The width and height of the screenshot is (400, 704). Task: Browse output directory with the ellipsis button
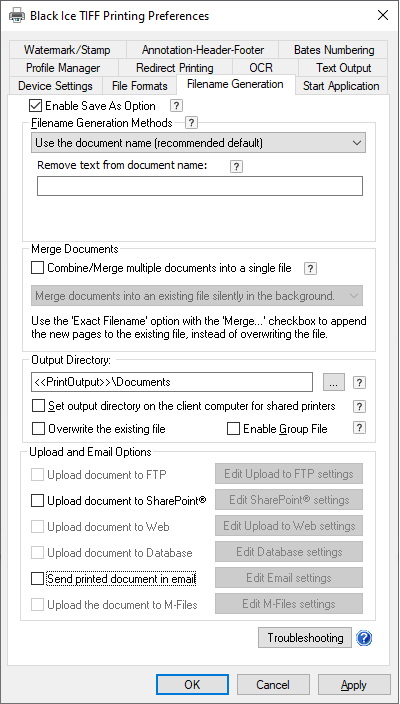coord(334,383)
